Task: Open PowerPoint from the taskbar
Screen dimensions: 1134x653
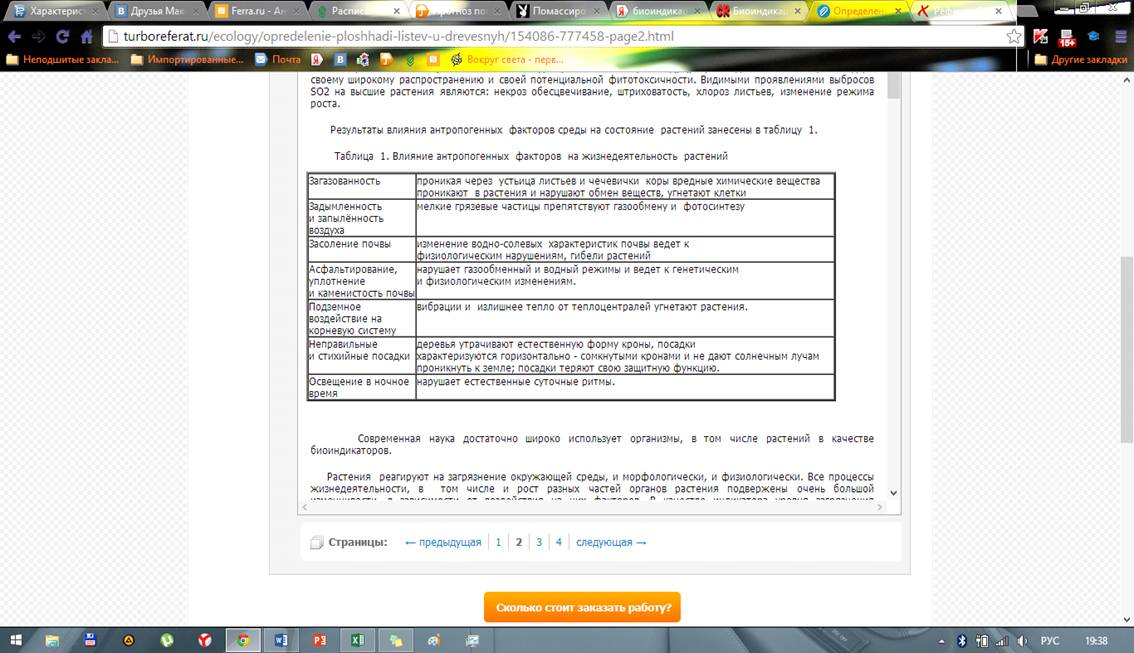Action: coord(320,640)
